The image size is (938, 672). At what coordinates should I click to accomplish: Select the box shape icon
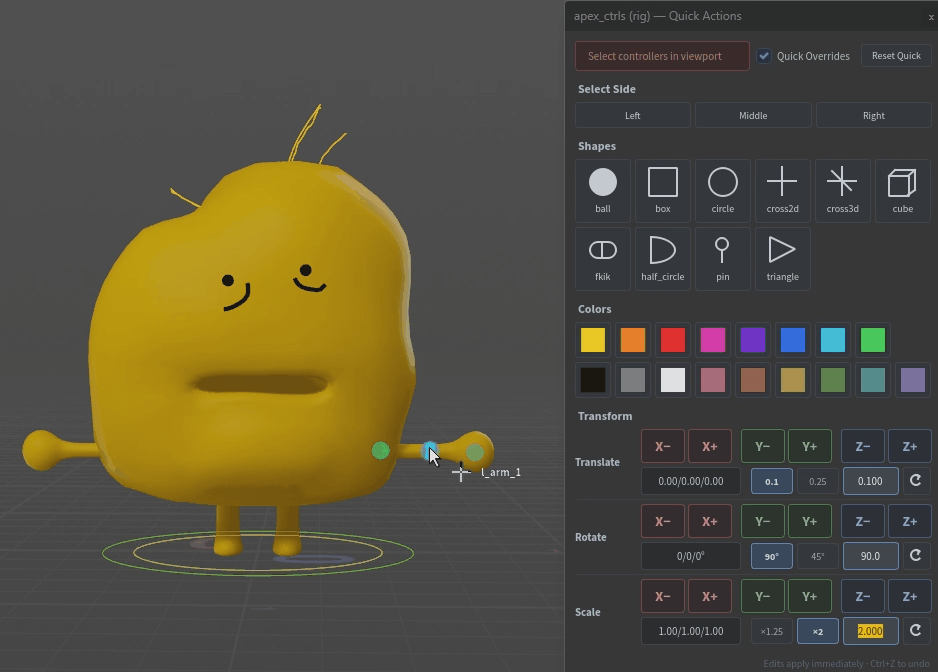point(663,191)
